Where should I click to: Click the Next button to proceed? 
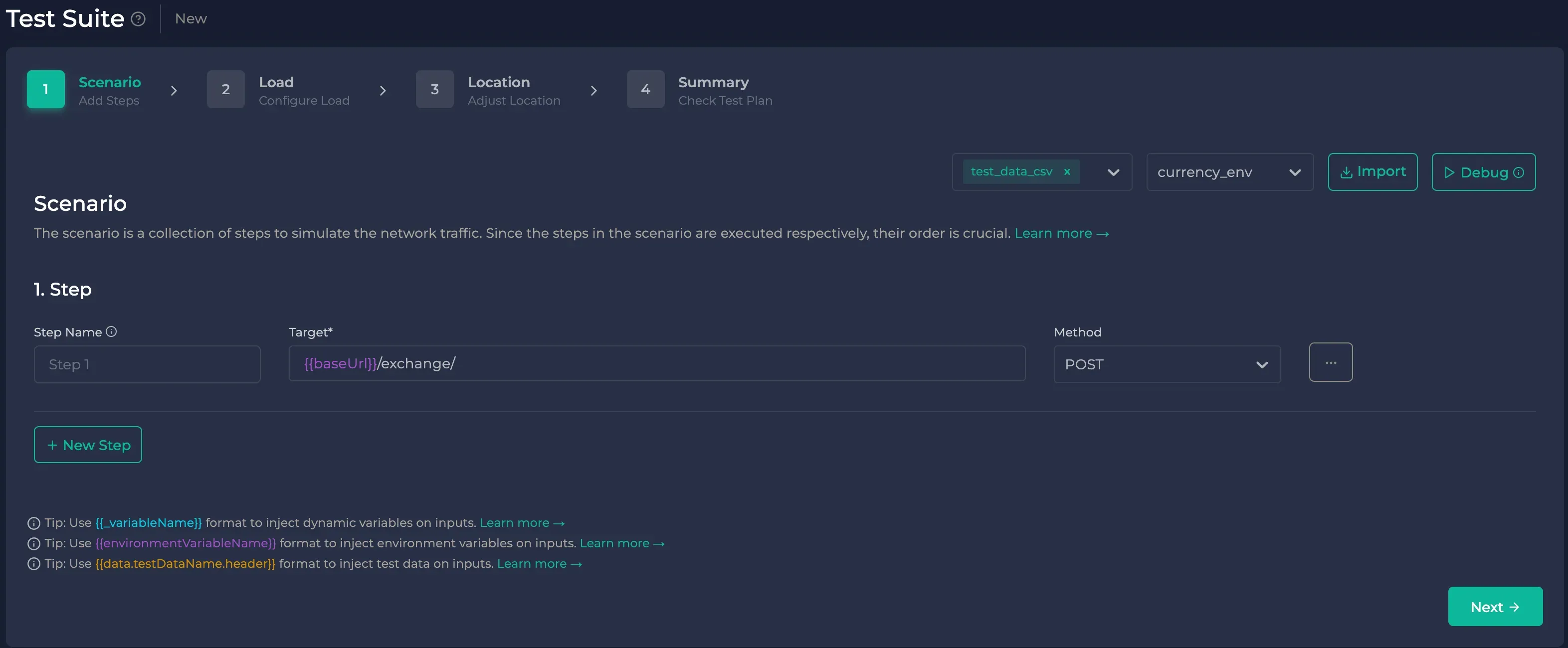pos(1495,607)
